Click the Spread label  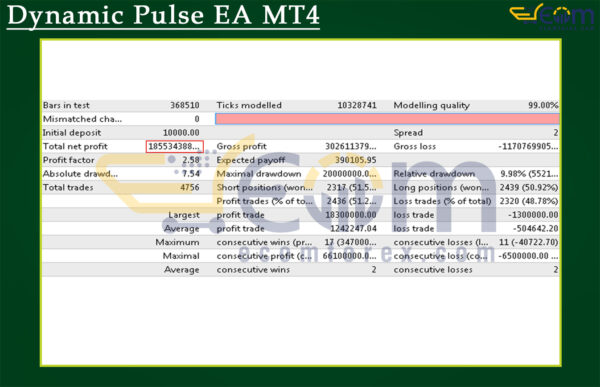[x=408, y=133]
